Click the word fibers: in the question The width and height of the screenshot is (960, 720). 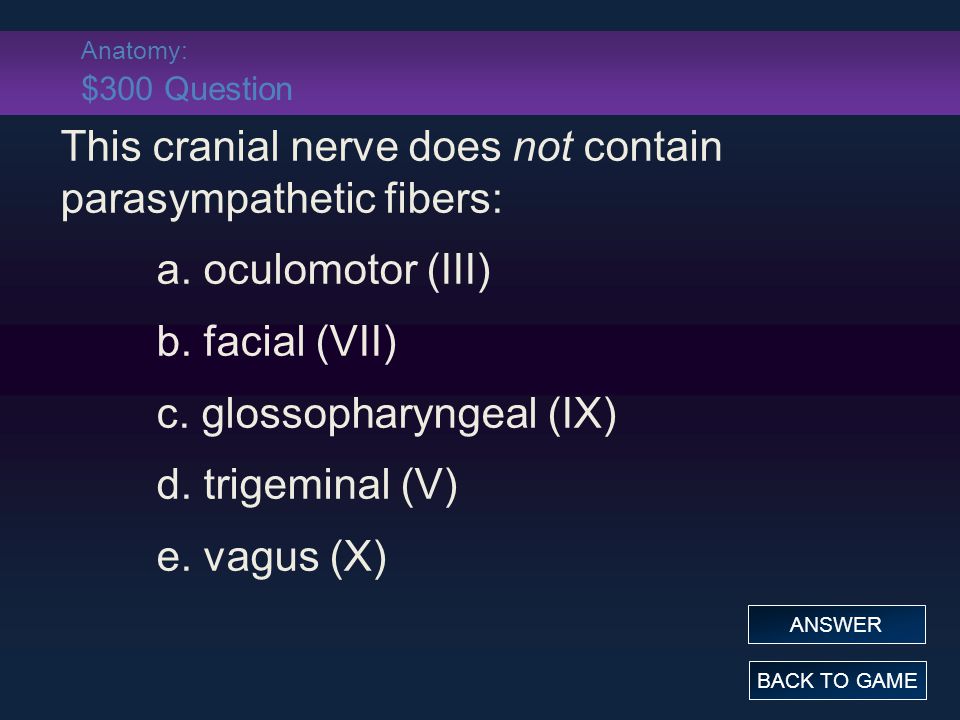(443, 198)
